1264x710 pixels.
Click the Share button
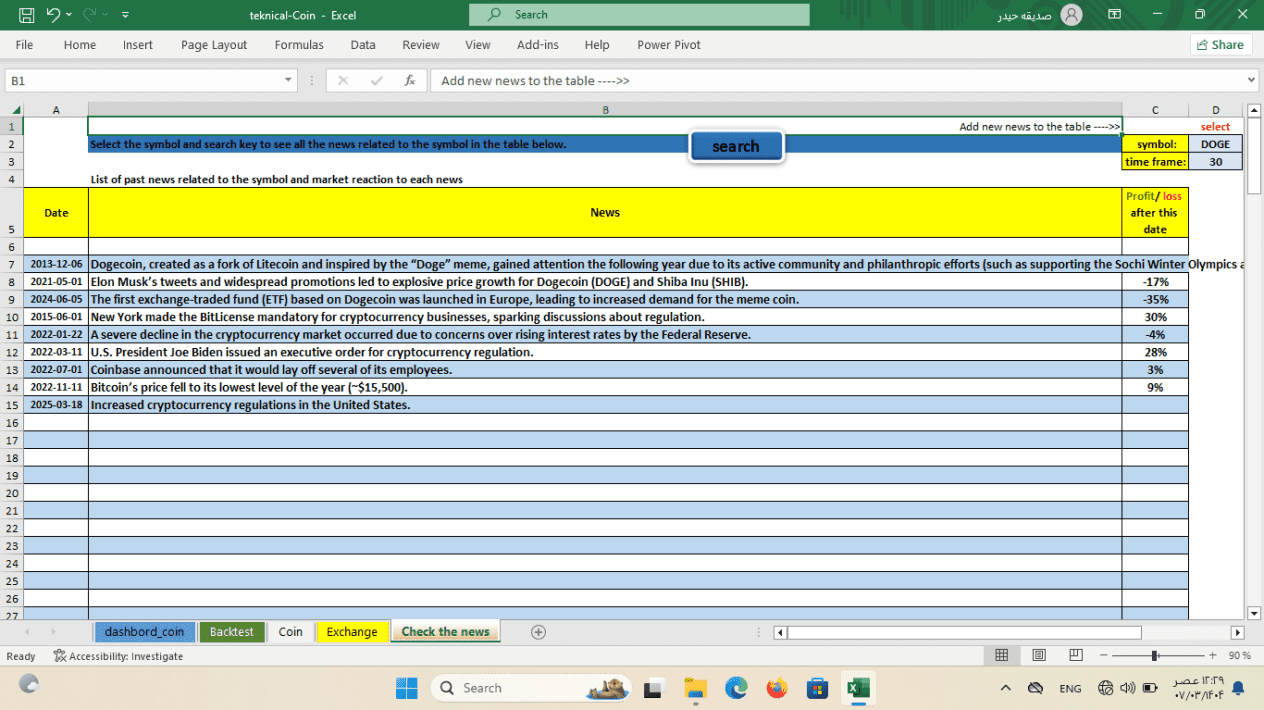1221,45
